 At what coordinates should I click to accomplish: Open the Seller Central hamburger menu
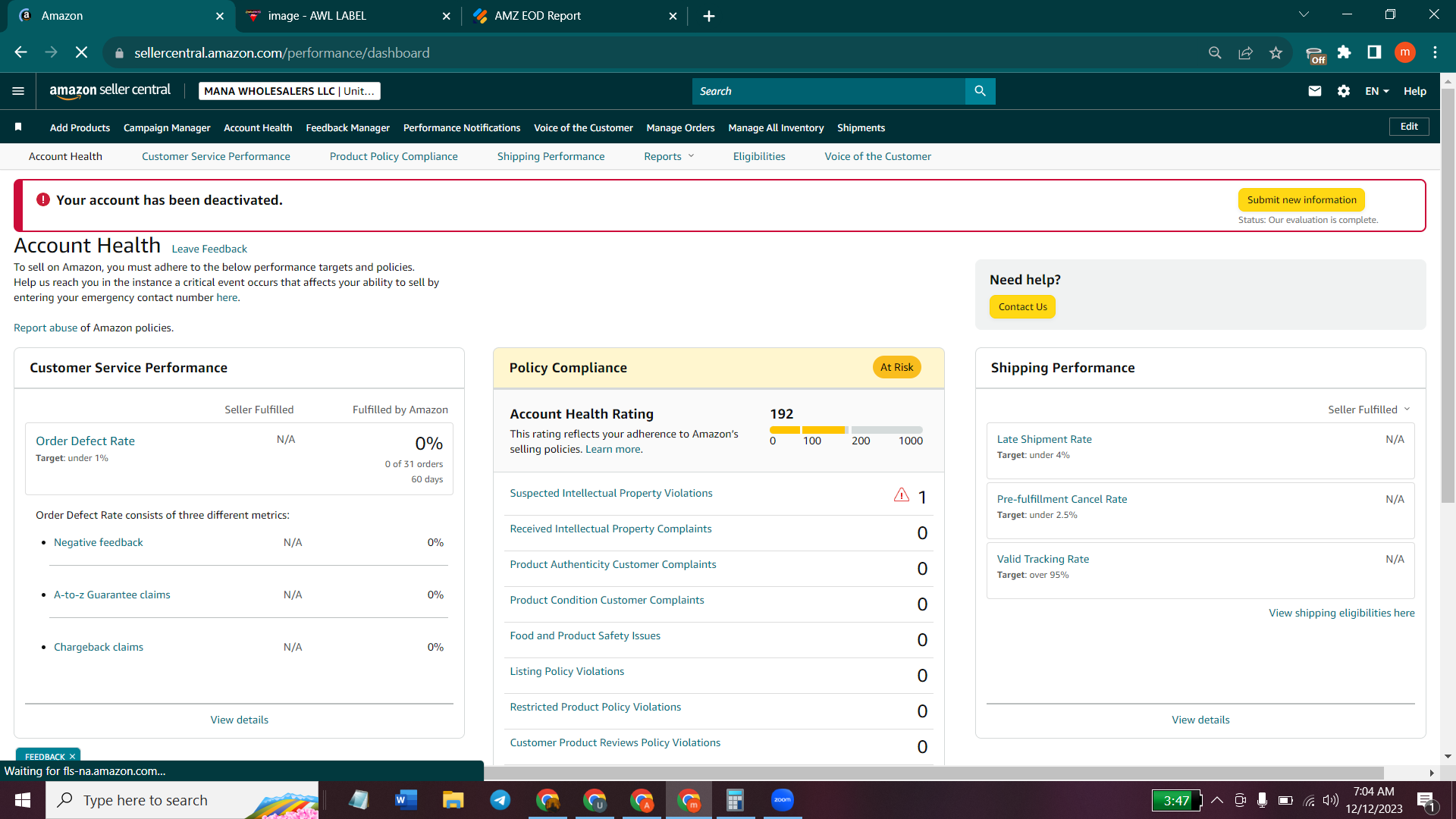(18, 91)
